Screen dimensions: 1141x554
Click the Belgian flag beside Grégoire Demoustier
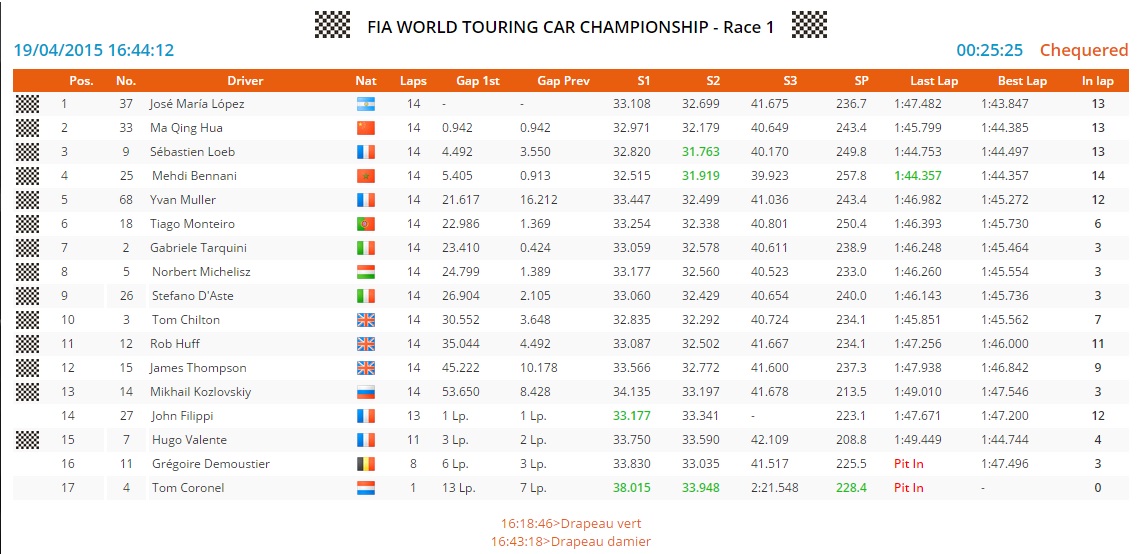[365, 464]
